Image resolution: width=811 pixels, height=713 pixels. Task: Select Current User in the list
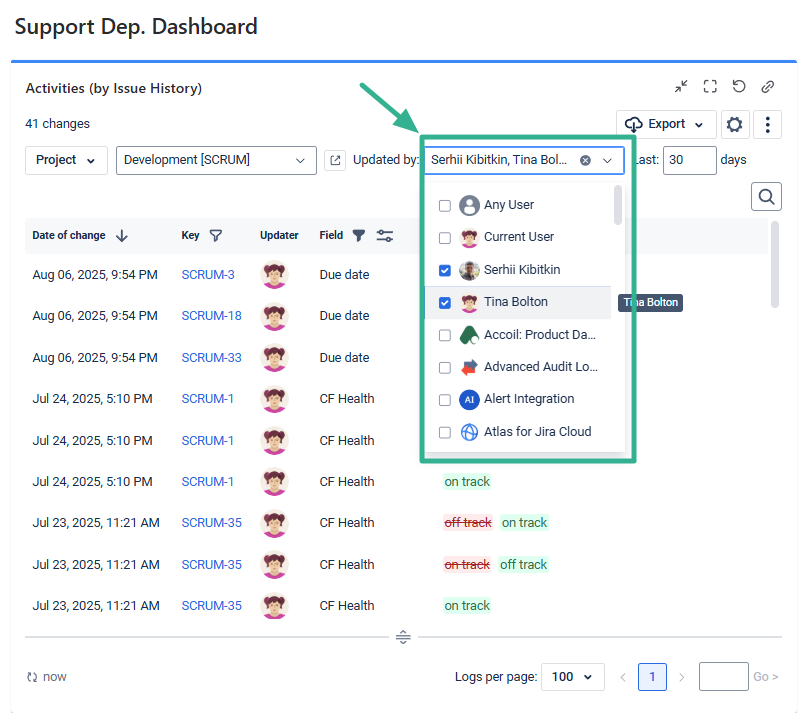518,237
